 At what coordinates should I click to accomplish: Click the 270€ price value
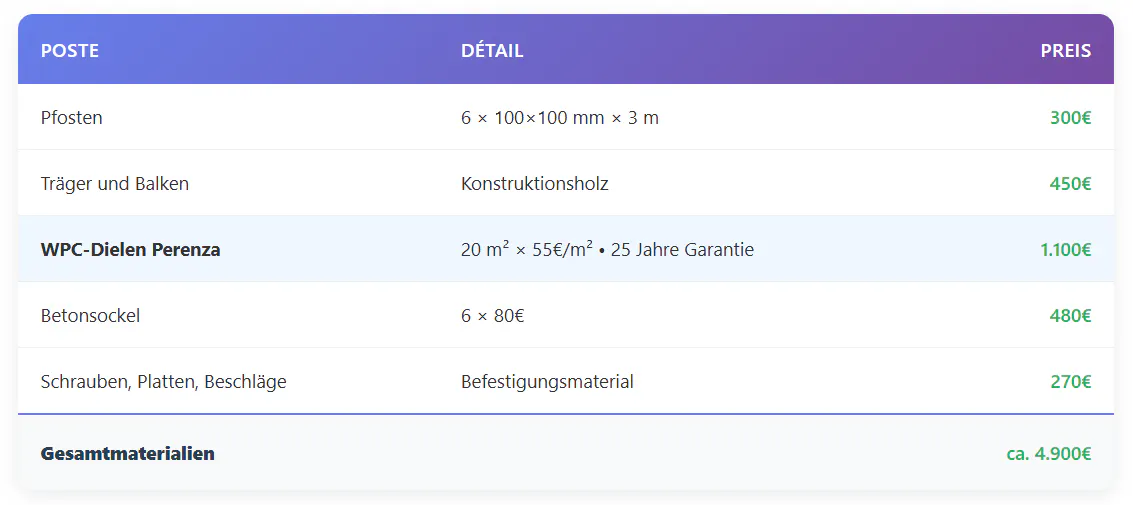click(x=1070, y=382)
